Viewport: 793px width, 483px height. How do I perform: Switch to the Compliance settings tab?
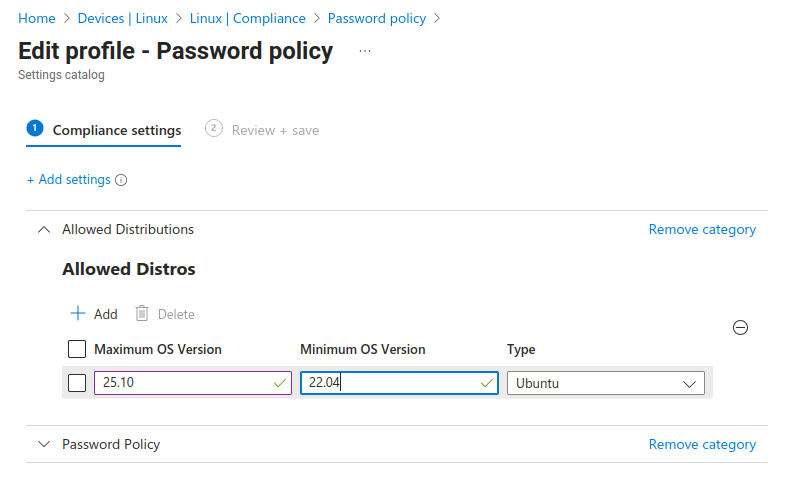[x=116, y=130]
